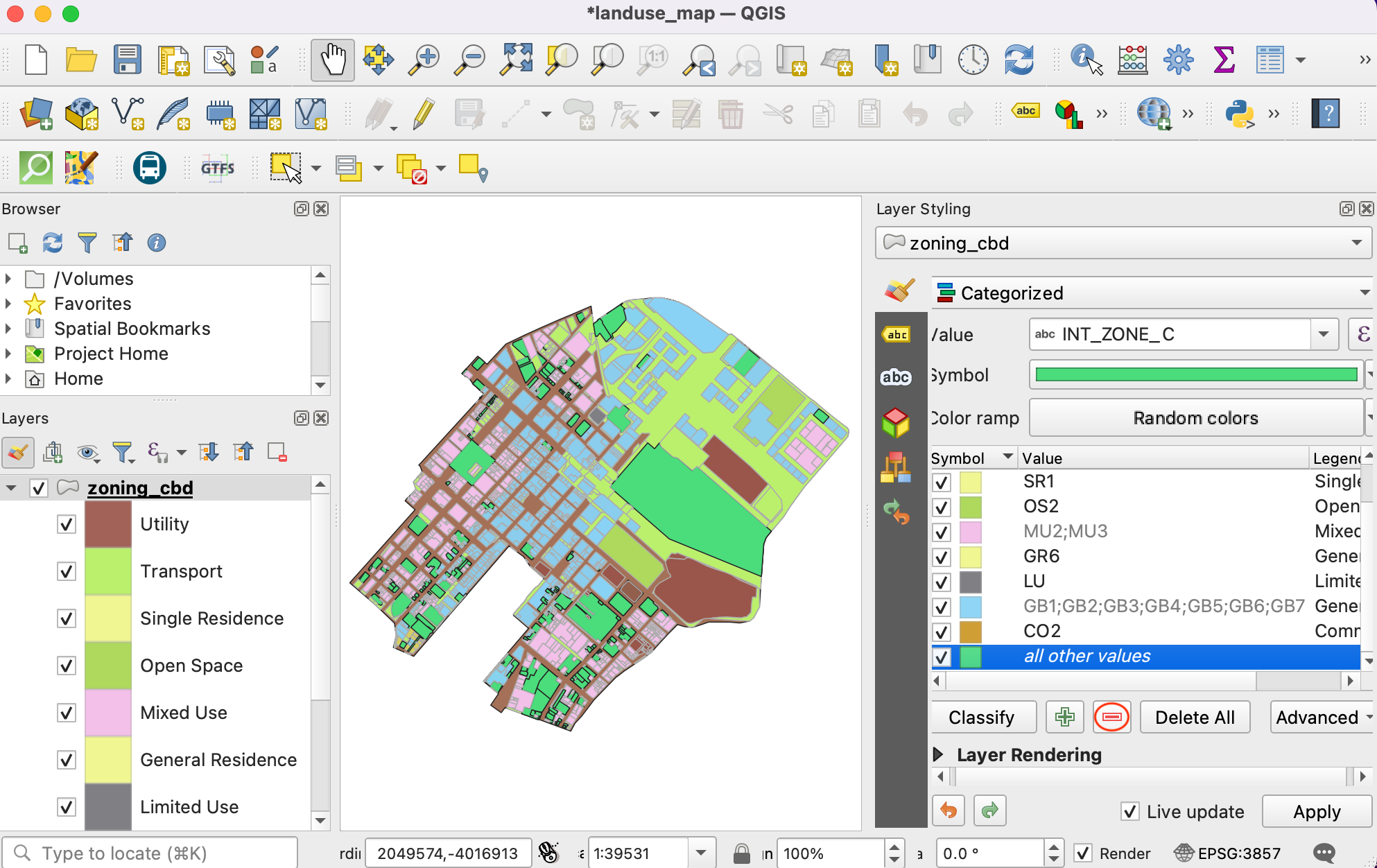Click the 3D View cube tab icon
Viewport: 1377px width, 868px height.
pyautogui.click(x=896, y=422)
